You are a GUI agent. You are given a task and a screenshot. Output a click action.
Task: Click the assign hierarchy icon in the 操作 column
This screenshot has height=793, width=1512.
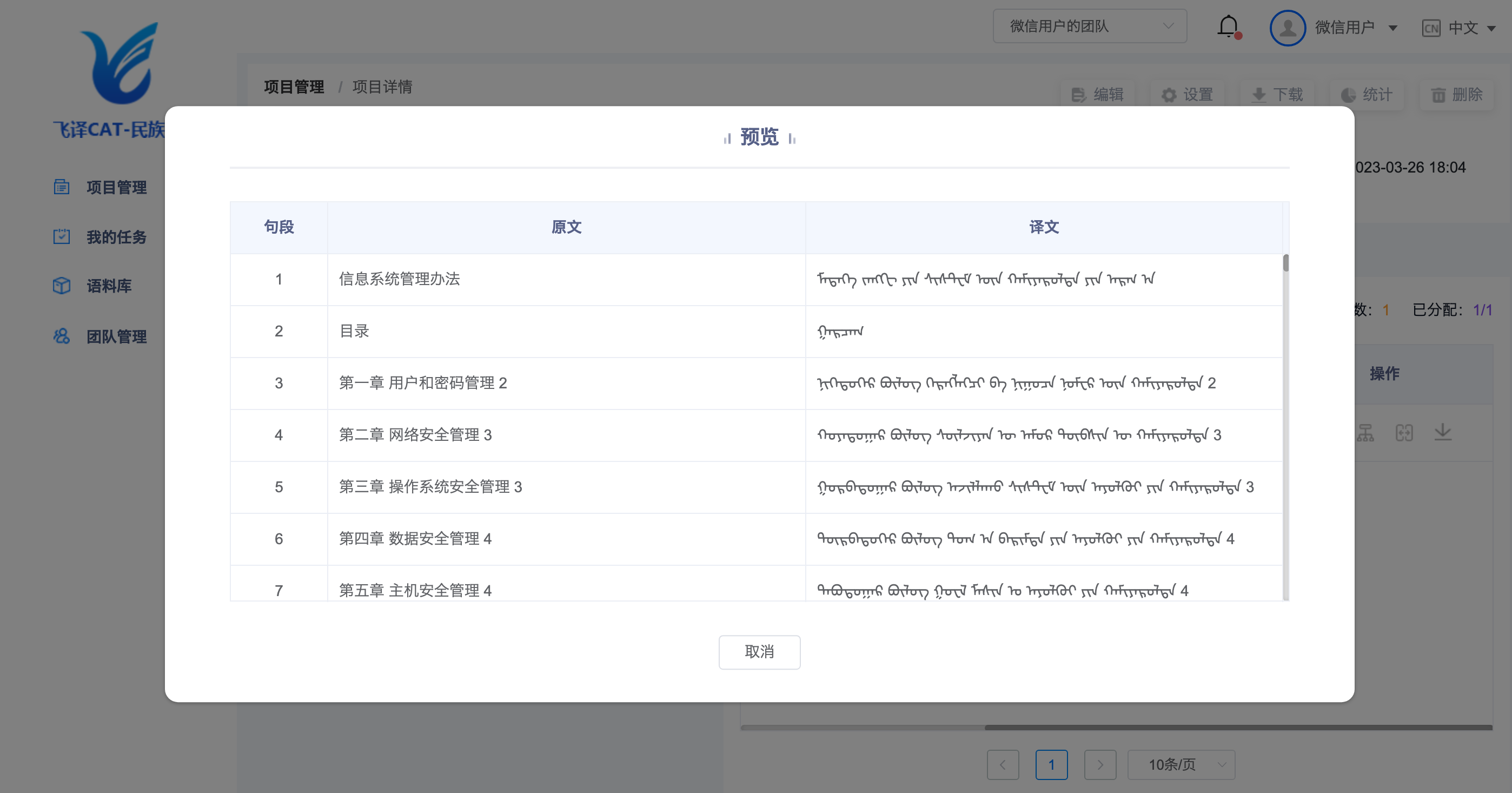tap(1365, 433)
